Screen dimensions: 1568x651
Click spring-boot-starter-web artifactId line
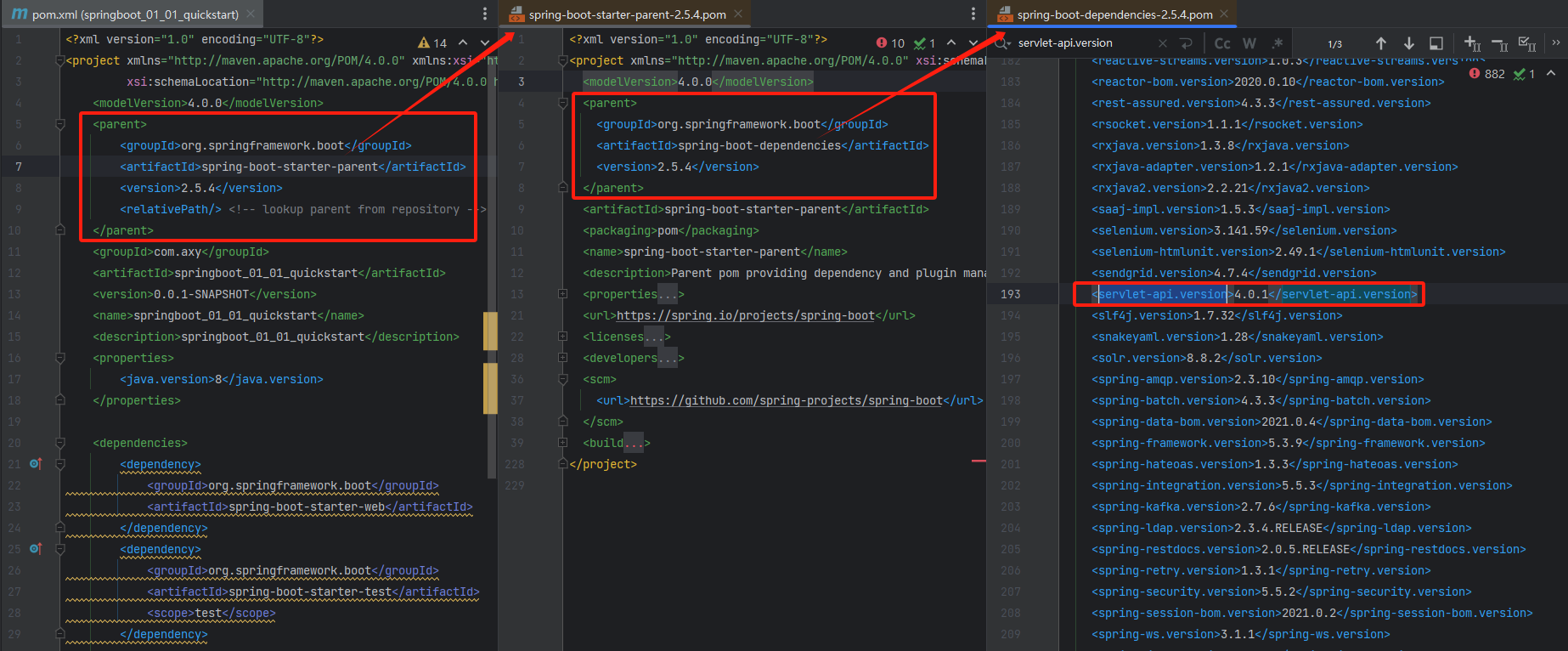tap(310, 507)
